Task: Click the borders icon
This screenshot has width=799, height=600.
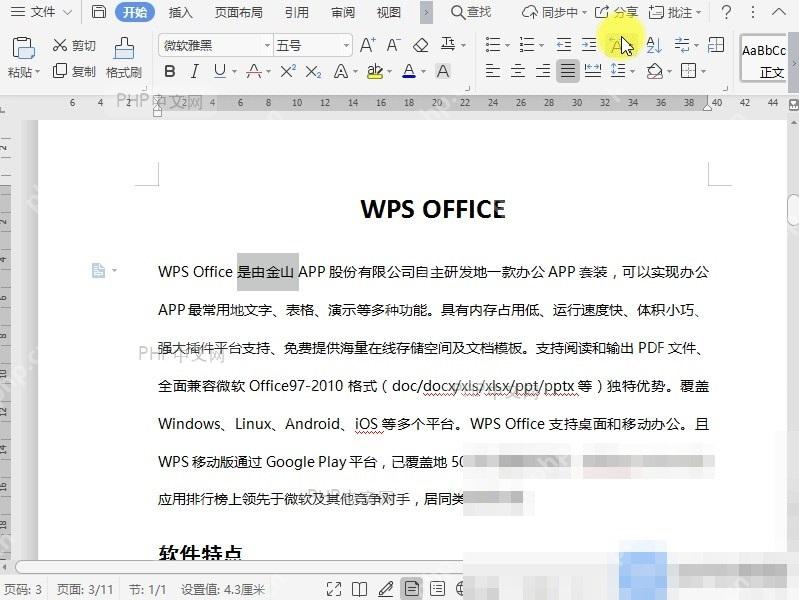Action: tap(688, 71)
